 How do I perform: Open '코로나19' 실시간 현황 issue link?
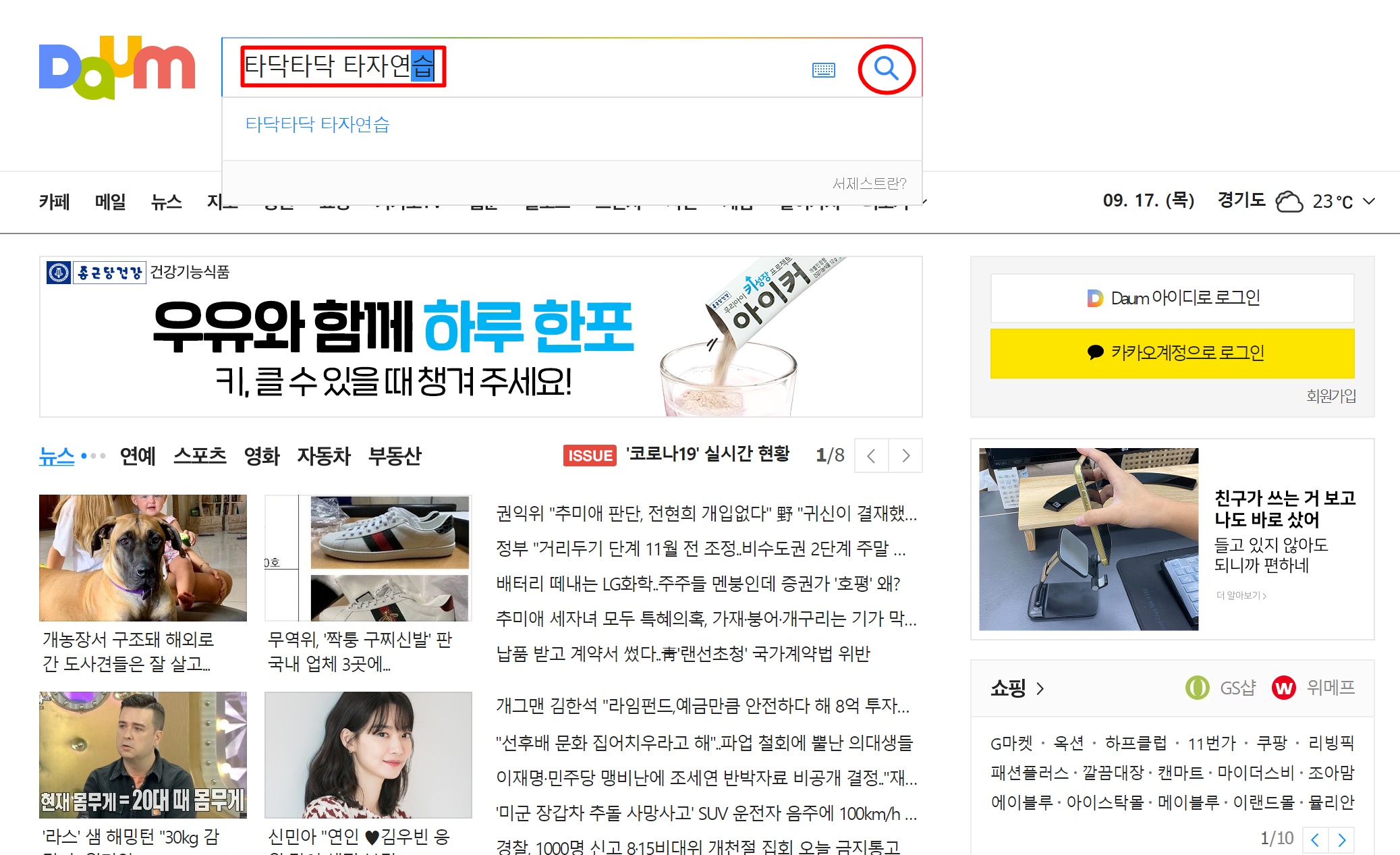point(707,454)
